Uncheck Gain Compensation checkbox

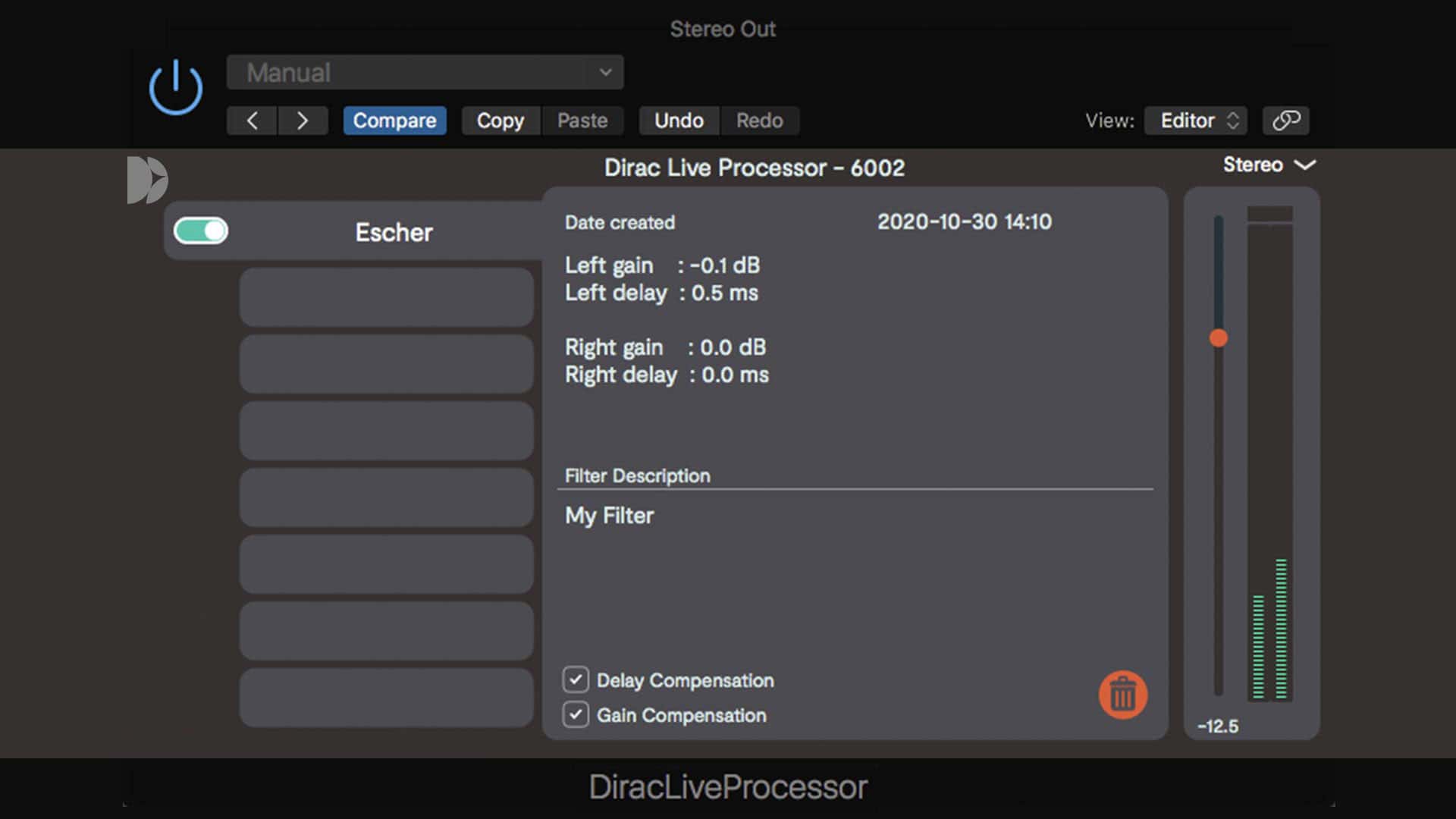pyautogui.click(x=576, y=714)
